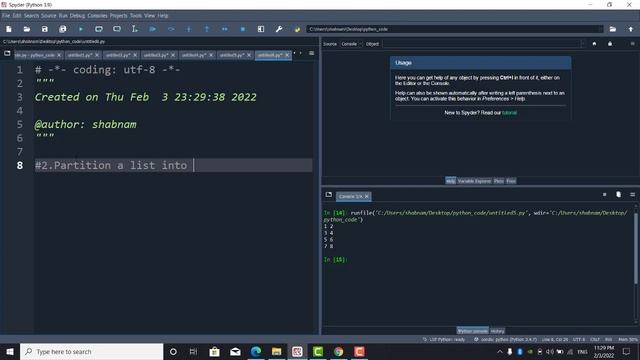Screen dimensions: 640x360
Task: Run the file with the green play icon
Action: [81, 29]
